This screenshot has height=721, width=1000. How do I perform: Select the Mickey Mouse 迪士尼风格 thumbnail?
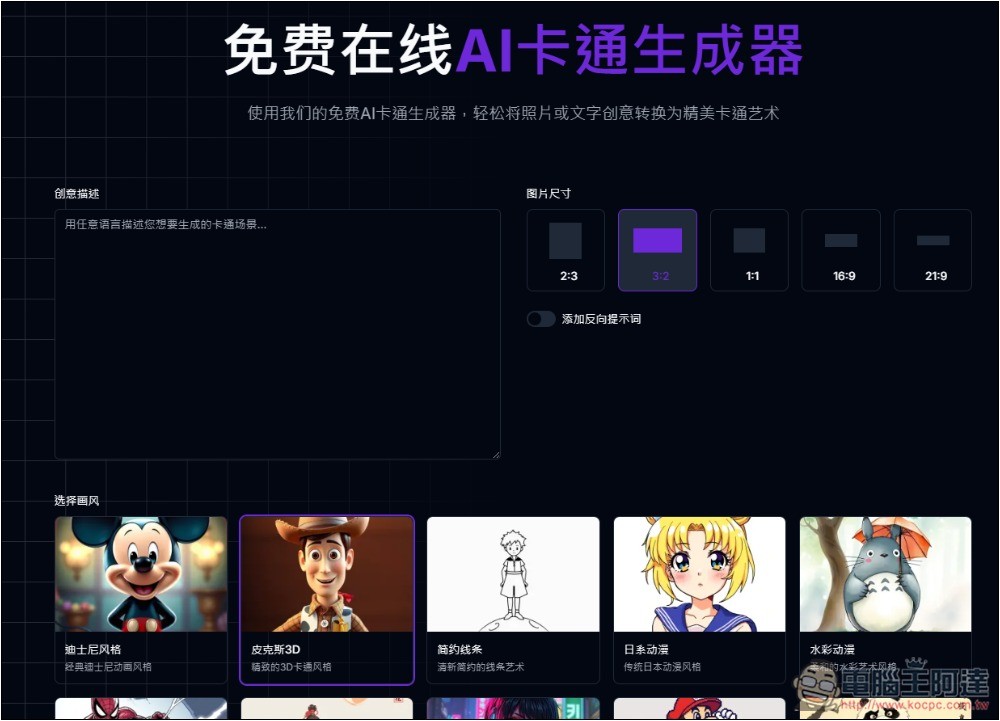coord(141,574)
